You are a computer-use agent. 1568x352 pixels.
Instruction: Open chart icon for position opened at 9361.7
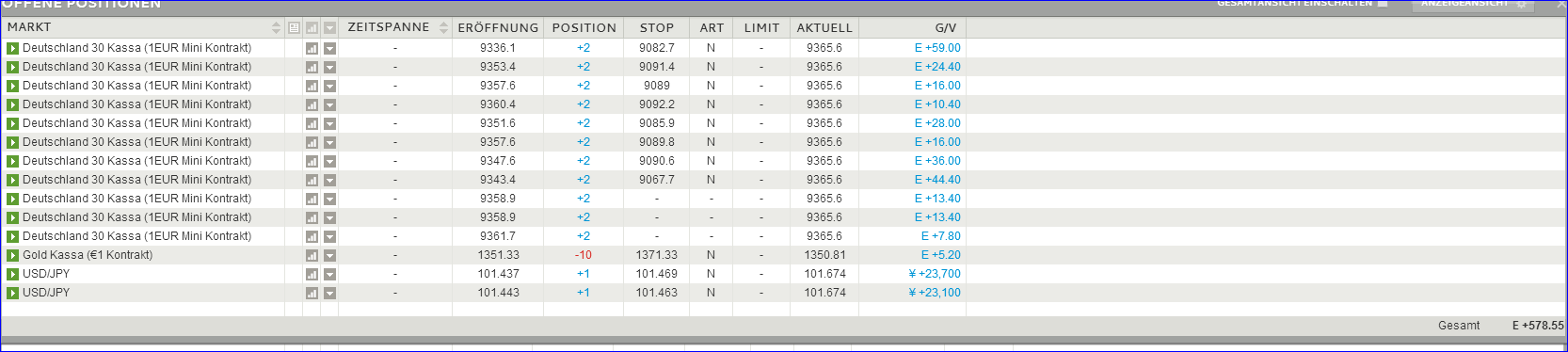pyautogui.click(x=312, y=236)
